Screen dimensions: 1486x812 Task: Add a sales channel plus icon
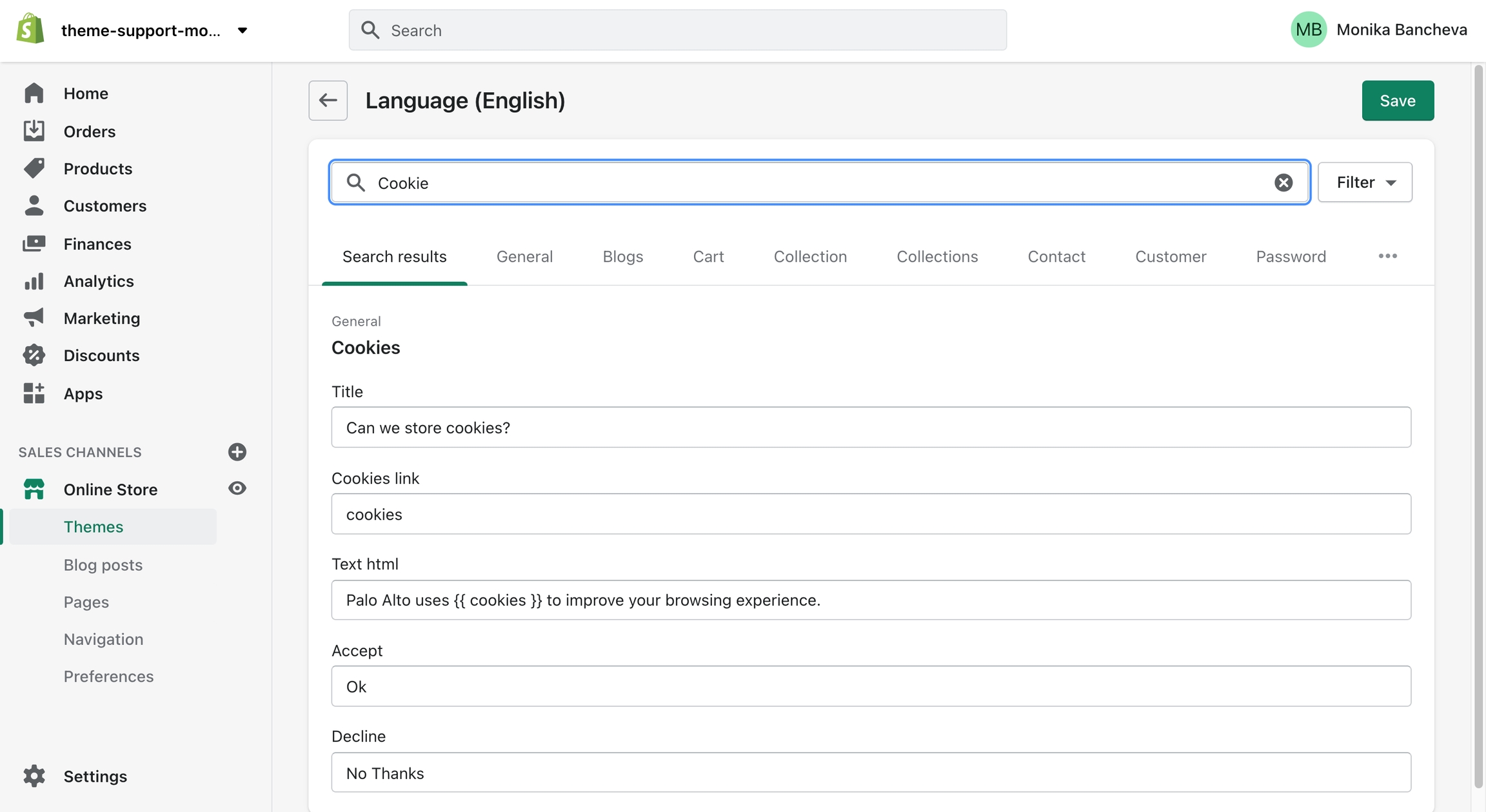[237, 451]
